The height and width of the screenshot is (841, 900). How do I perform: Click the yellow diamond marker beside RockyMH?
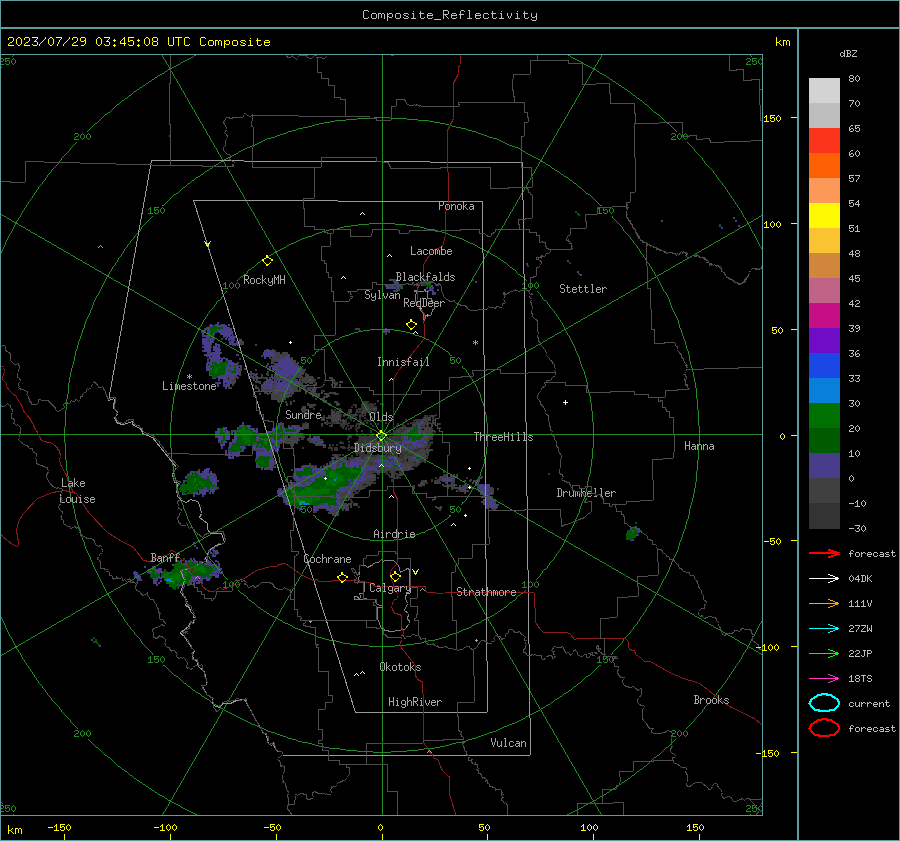(267, 261)
